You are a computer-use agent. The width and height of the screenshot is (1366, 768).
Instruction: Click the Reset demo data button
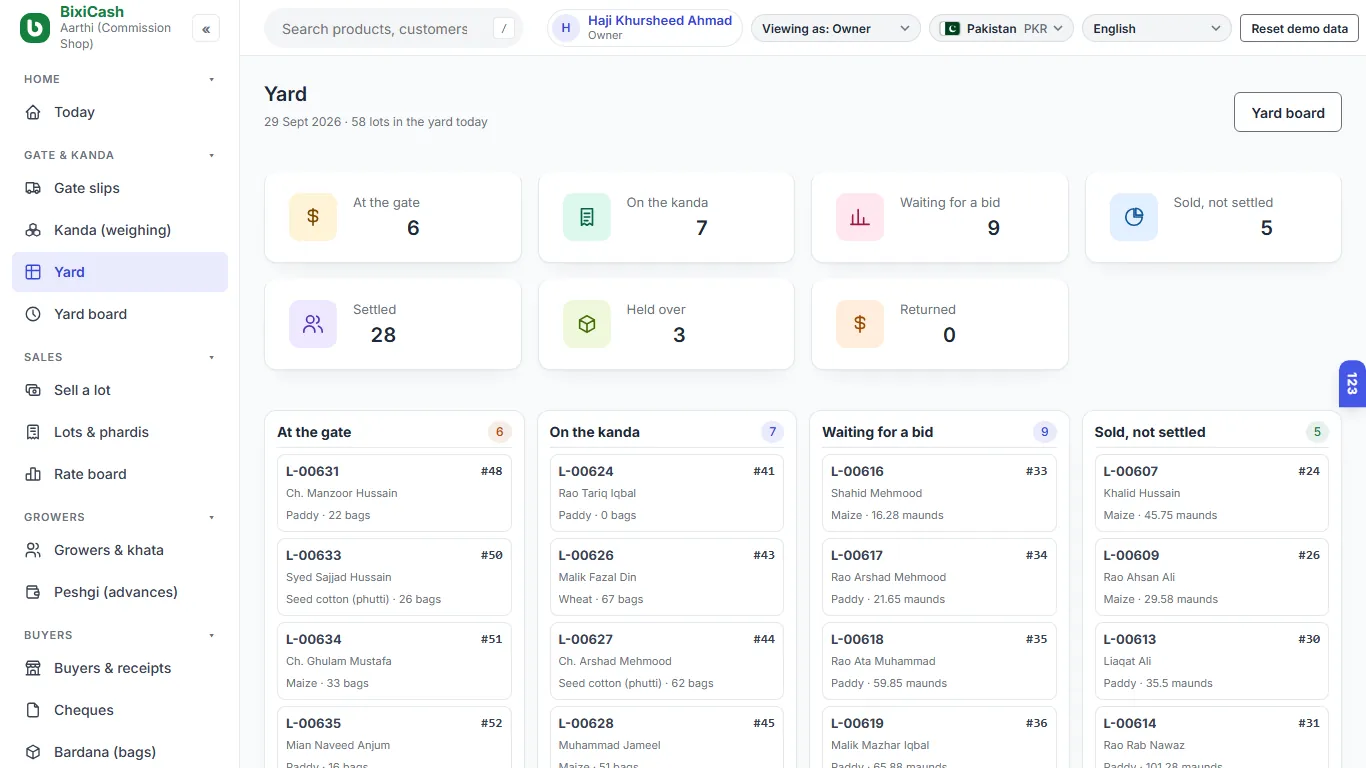[x=1299, y=29]
